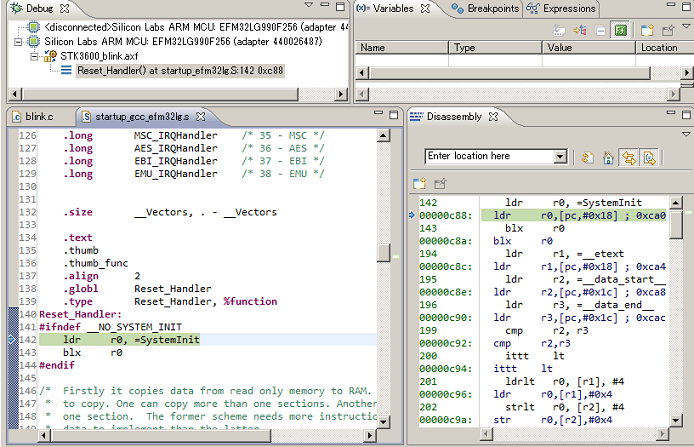694x447 pixels.
Task: Click the Enter location here field
Action: 490,156
